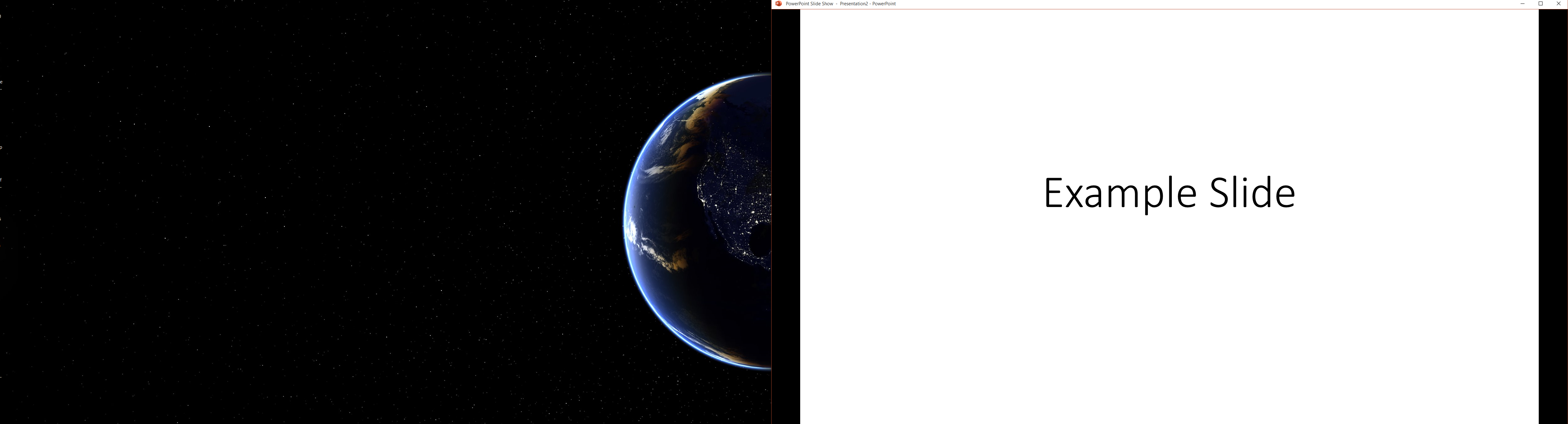Viewport: 1568px width, 424px height.
Task: Click the black bar left of the slide
Action: coord(786,213)
